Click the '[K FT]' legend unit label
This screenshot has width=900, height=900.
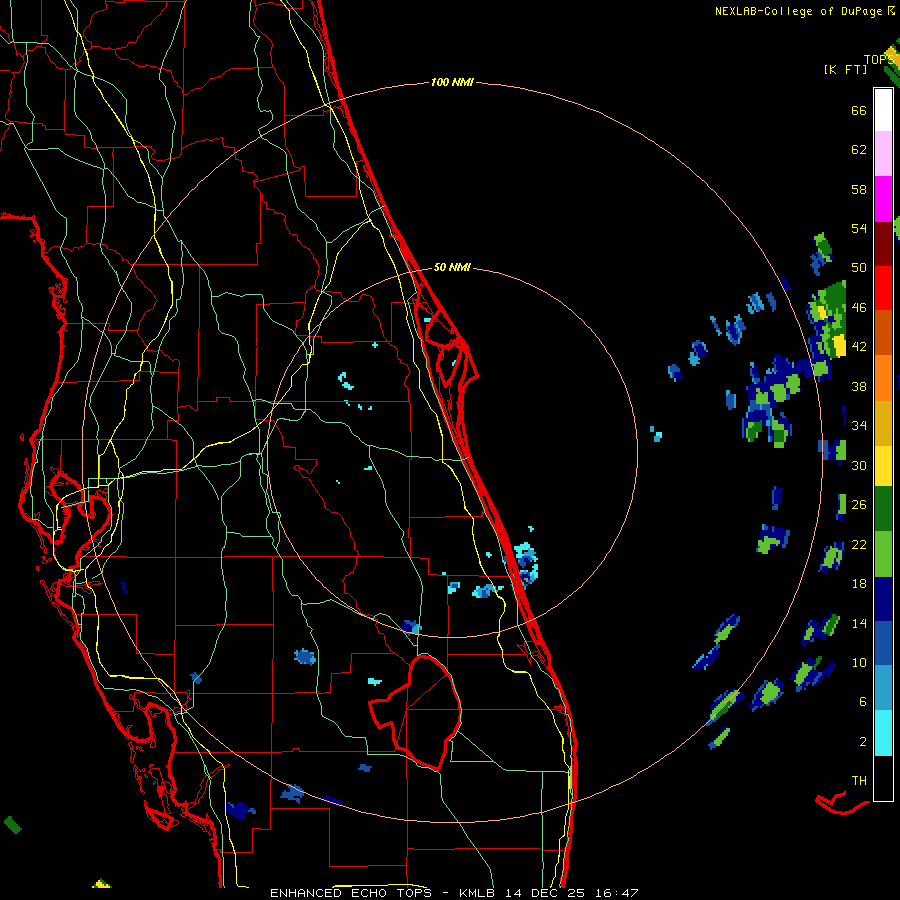(845, 70)
